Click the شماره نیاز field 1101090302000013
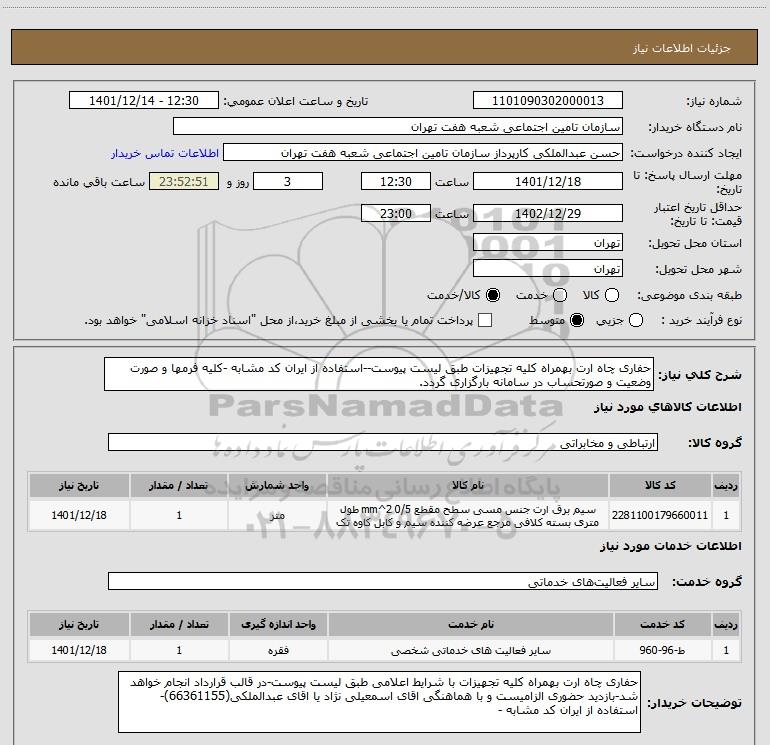 point(548,101)
